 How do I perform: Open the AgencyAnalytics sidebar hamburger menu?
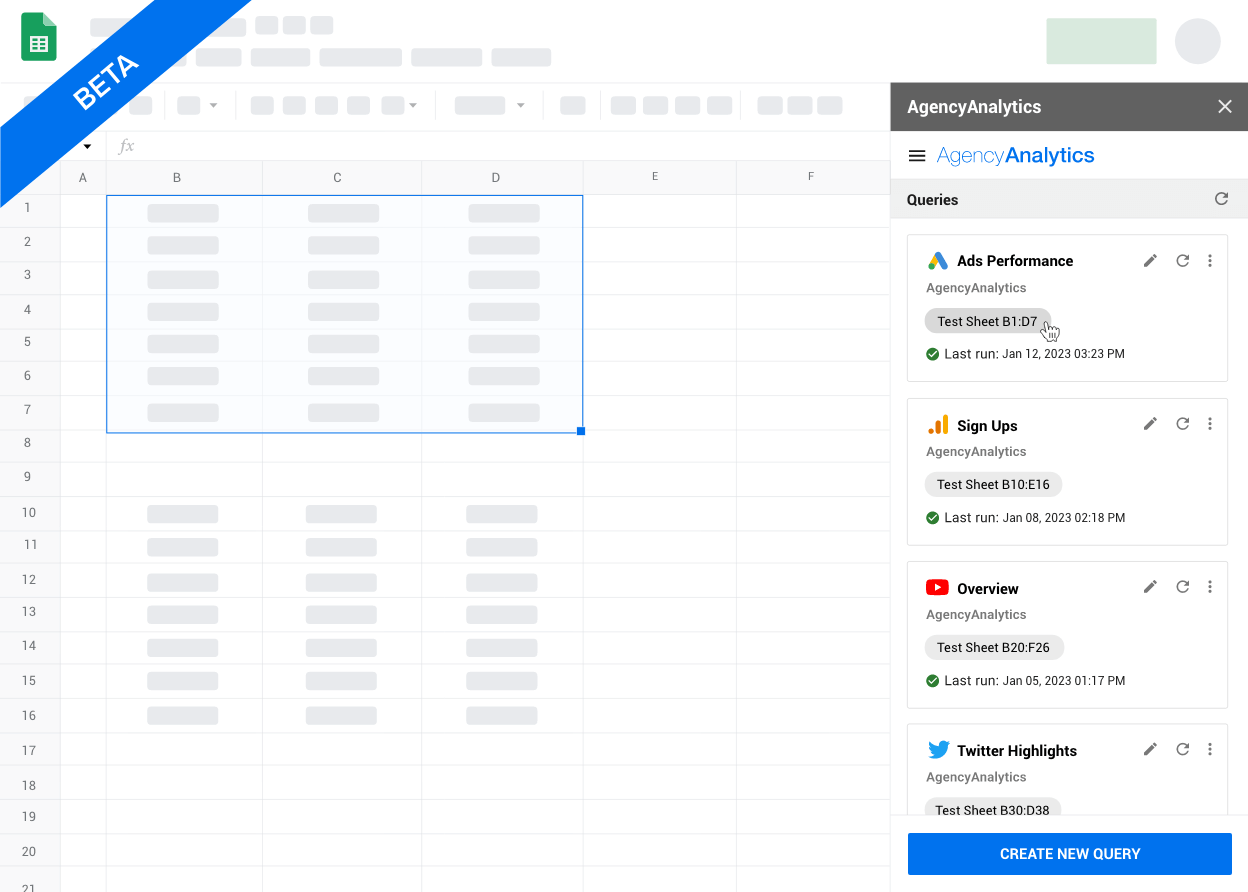tap(916, 156)
